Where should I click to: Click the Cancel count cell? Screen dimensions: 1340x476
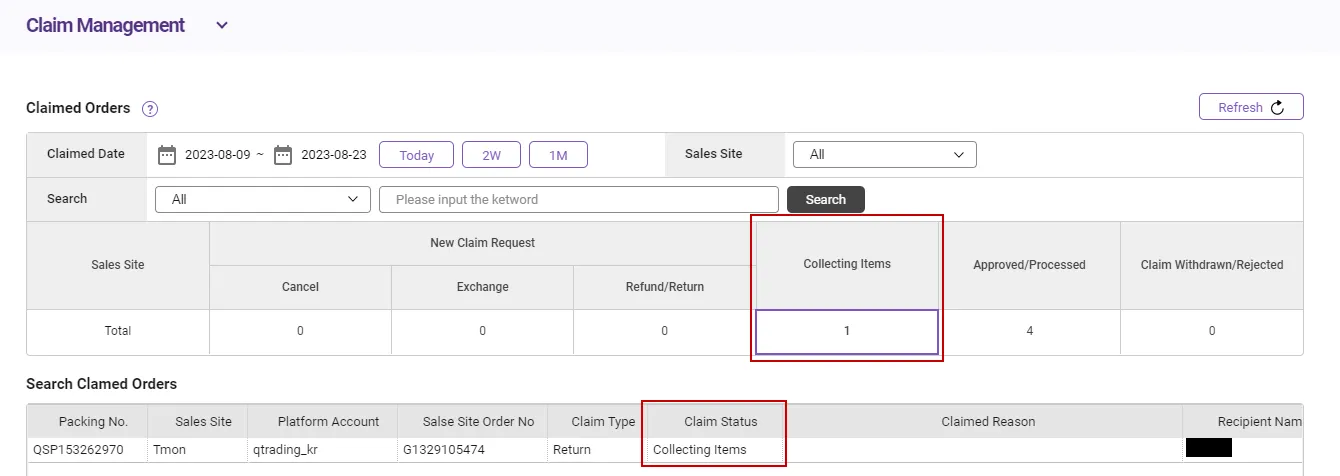300,331
